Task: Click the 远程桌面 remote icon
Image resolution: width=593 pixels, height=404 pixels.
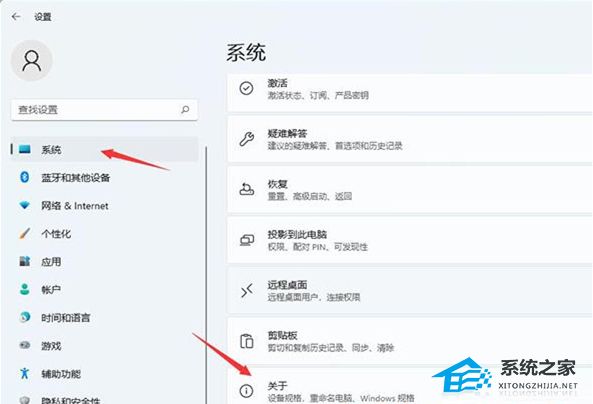Action: [x=247, y=291]
